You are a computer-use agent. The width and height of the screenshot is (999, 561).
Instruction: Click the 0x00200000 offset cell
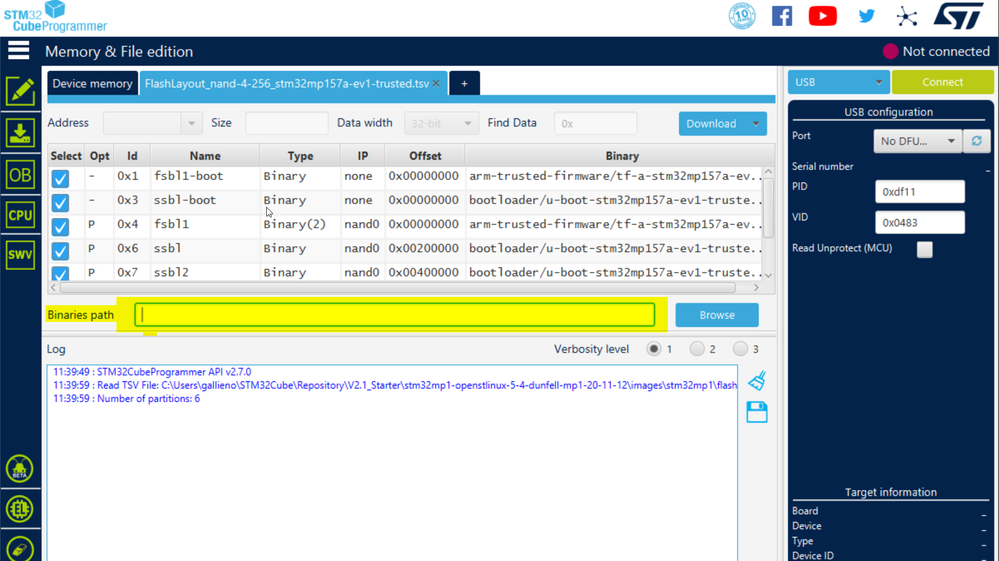click(424, 248)
